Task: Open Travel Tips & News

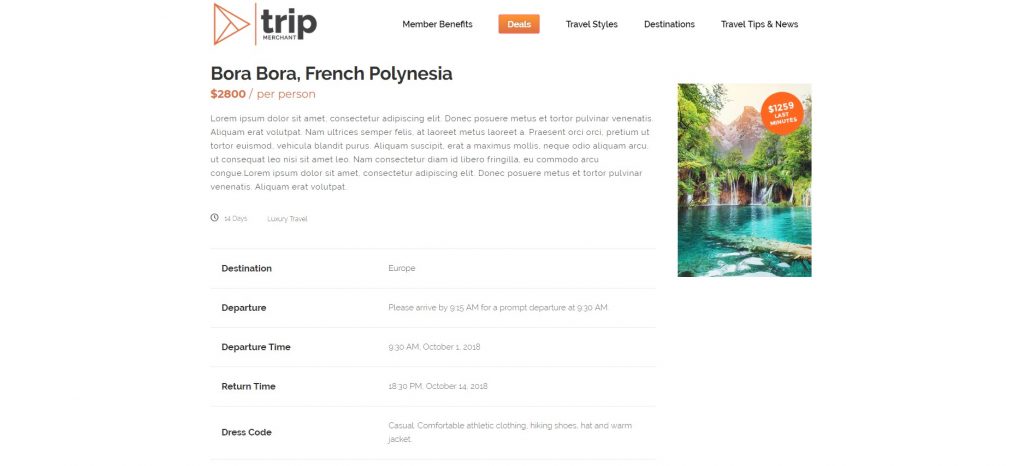Action: tap(759, 24)
